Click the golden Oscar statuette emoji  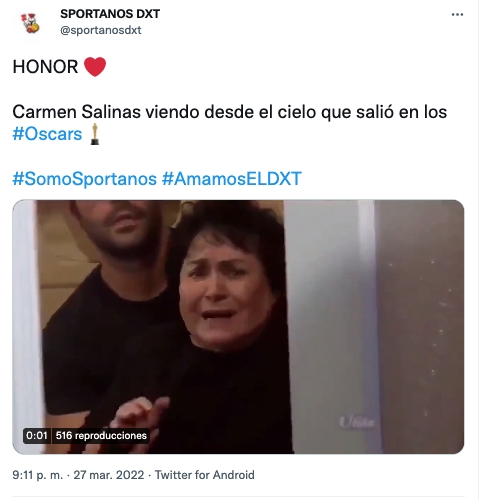[x=95, y=134]
